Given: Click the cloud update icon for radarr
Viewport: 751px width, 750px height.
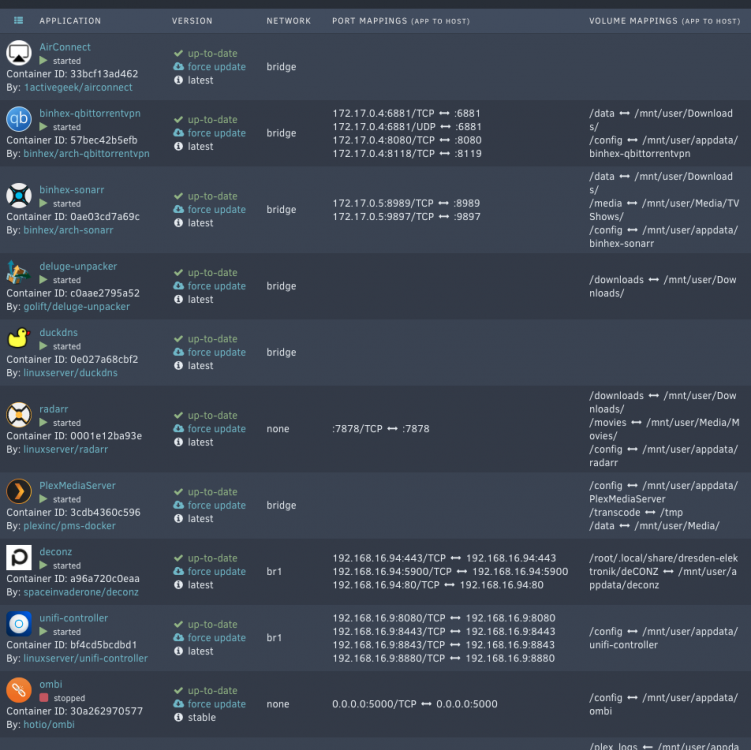Looking at the screenshot, I should [x=179, y=428].
